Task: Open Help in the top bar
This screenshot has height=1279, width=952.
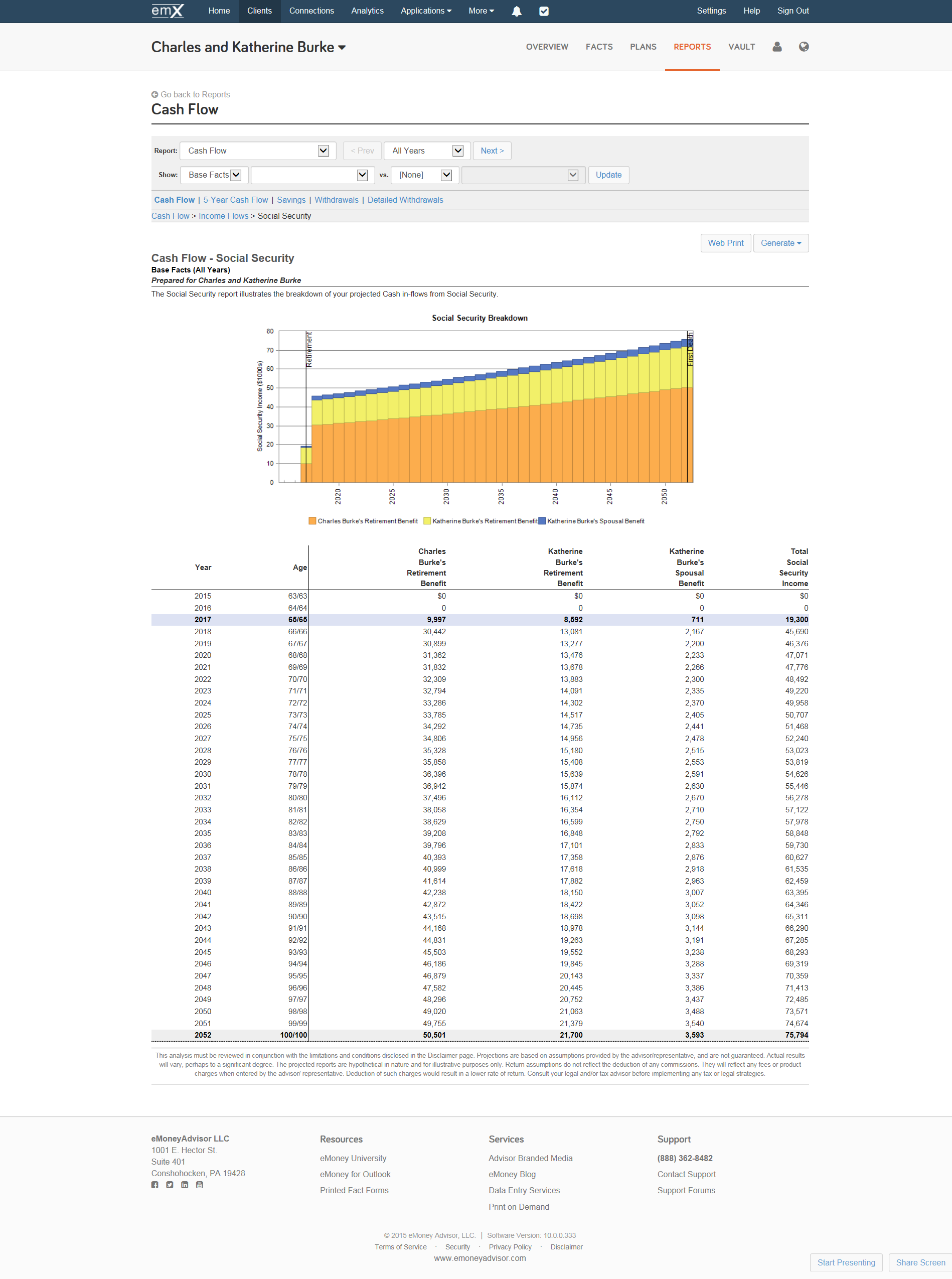Action: 751,11
